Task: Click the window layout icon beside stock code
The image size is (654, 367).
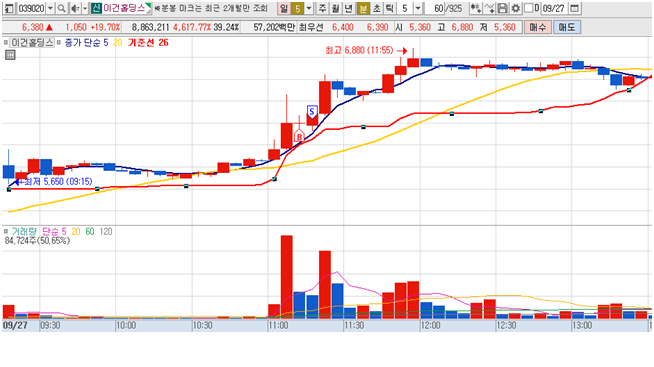Action: pos(9,8)
